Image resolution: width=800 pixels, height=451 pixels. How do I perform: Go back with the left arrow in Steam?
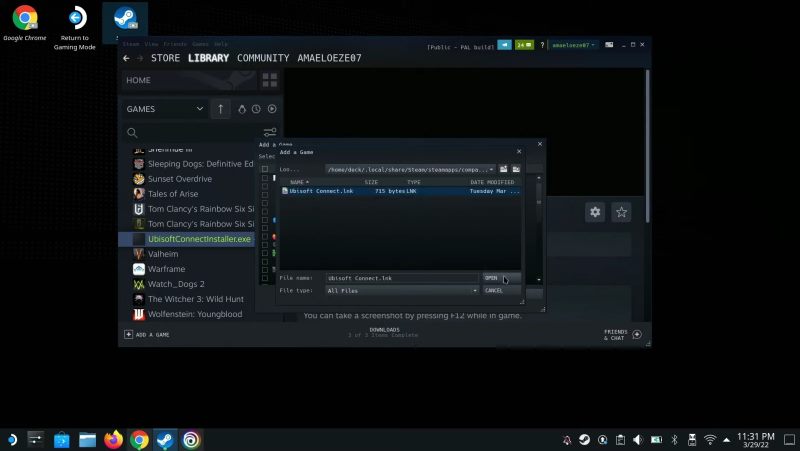127,58
